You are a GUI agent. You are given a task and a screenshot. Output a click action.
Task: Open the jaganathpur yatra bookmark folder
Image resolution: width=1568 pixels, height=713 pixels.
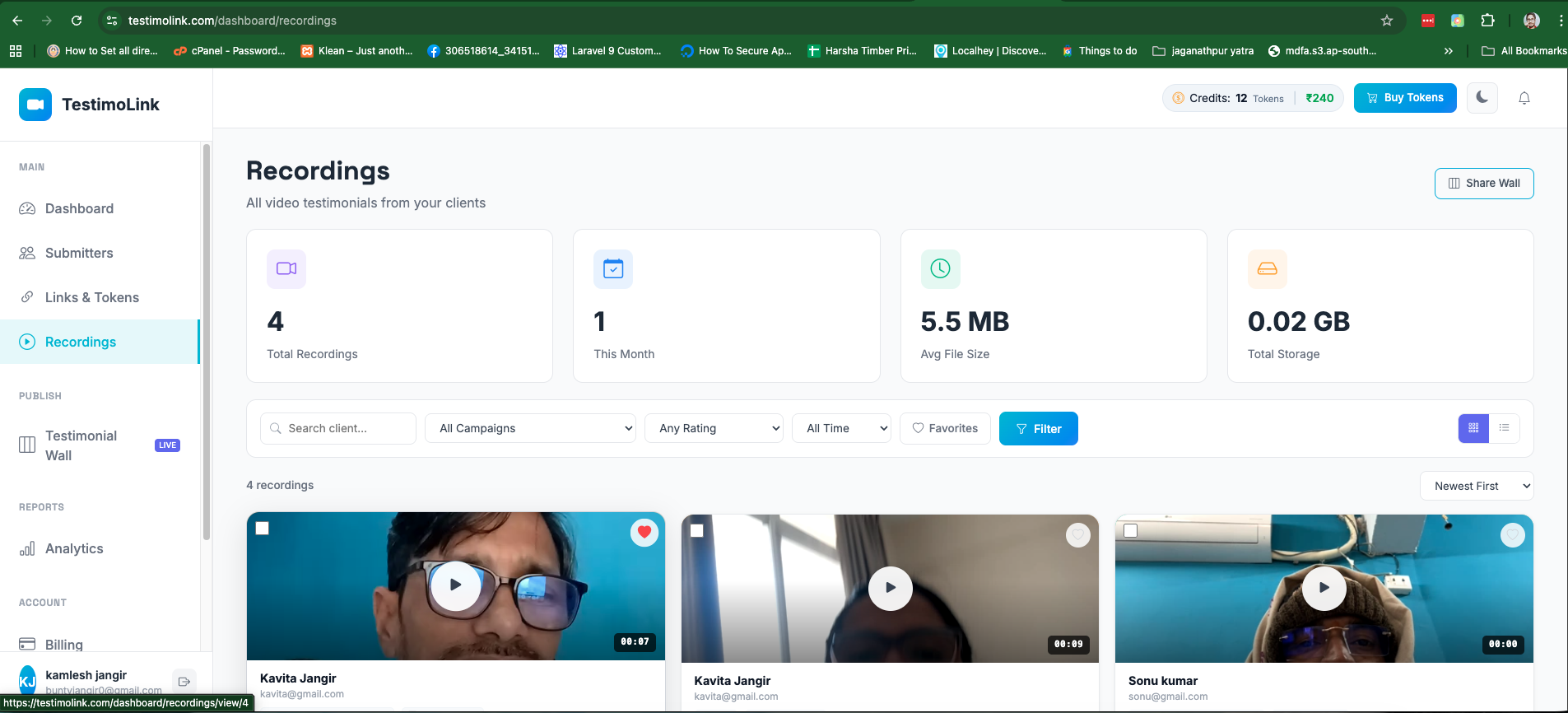click(x=1203, y=51)
